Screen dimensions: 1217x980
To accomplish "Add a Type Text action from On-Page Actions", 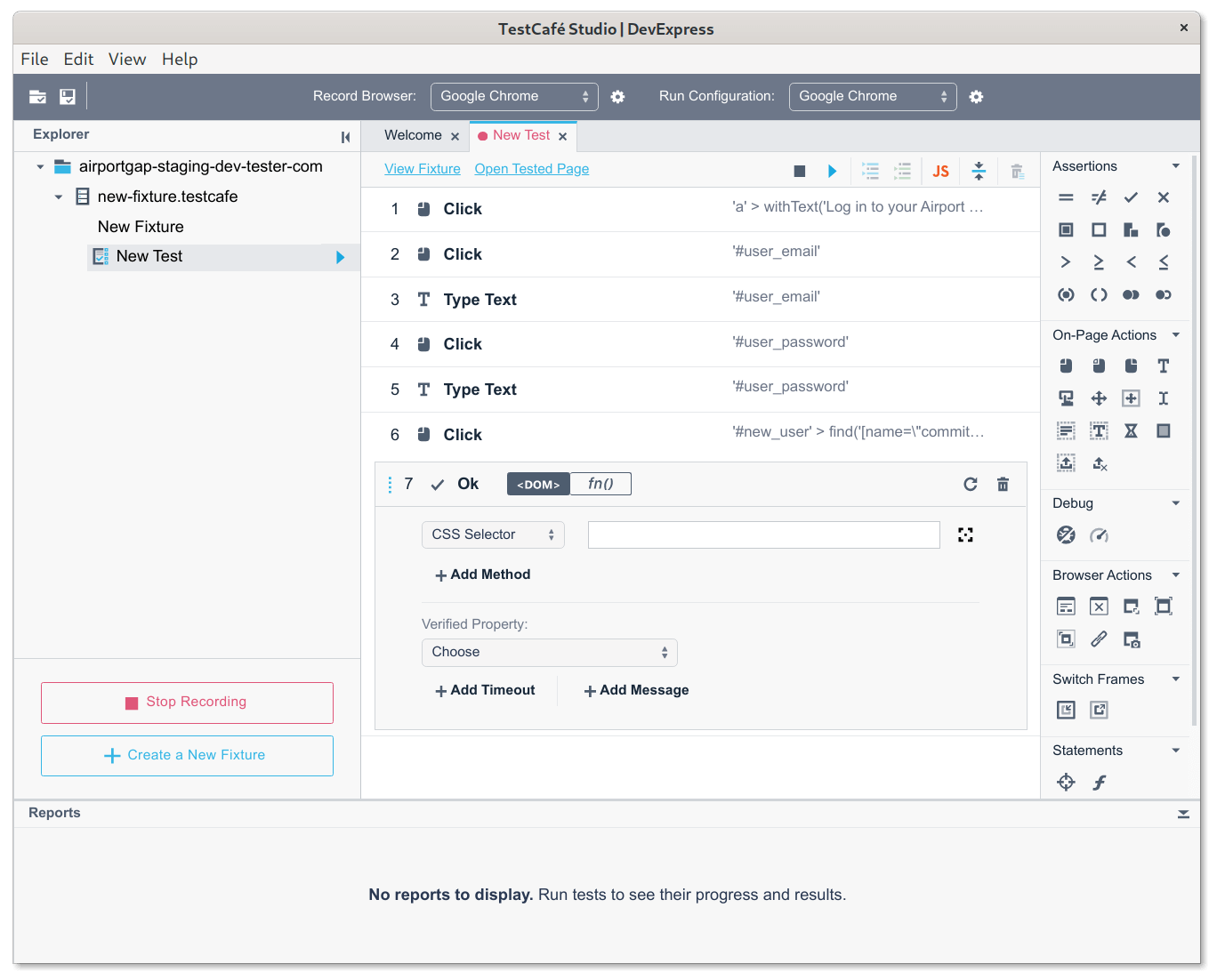I will (1163, 365).
